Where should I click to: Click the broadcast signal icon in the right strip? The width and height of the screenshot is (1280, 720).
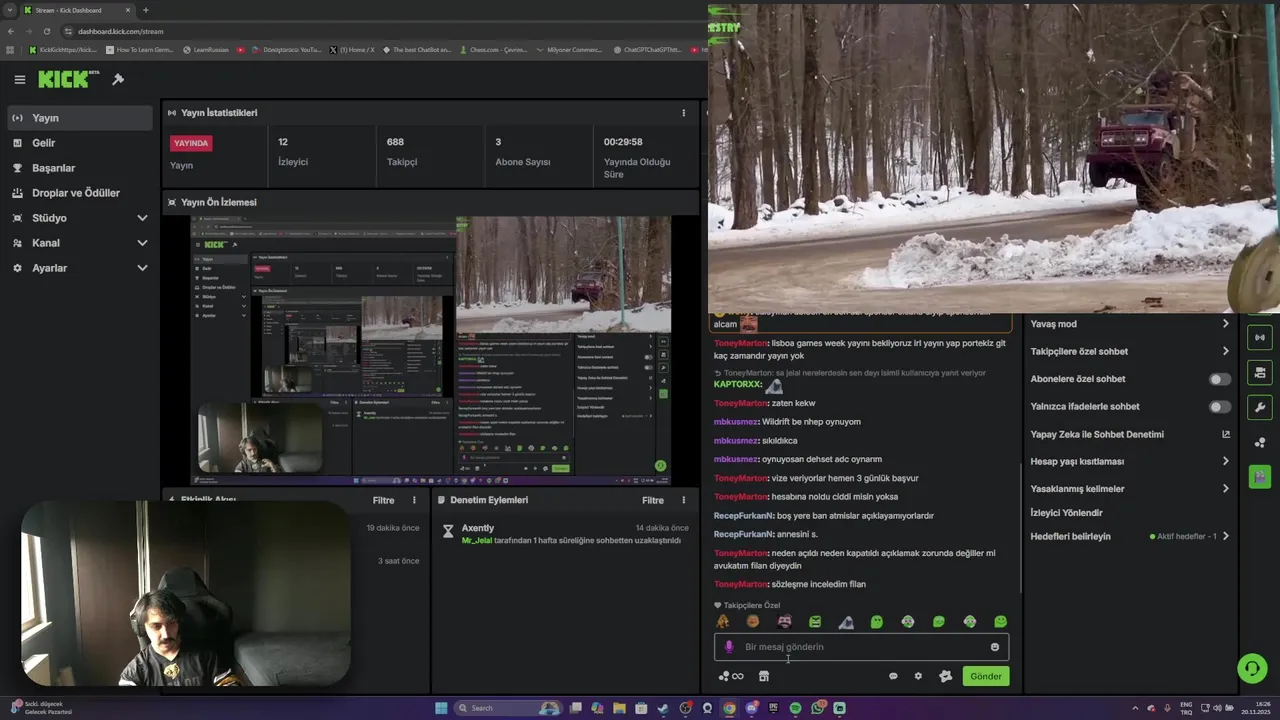point(1260,338)
